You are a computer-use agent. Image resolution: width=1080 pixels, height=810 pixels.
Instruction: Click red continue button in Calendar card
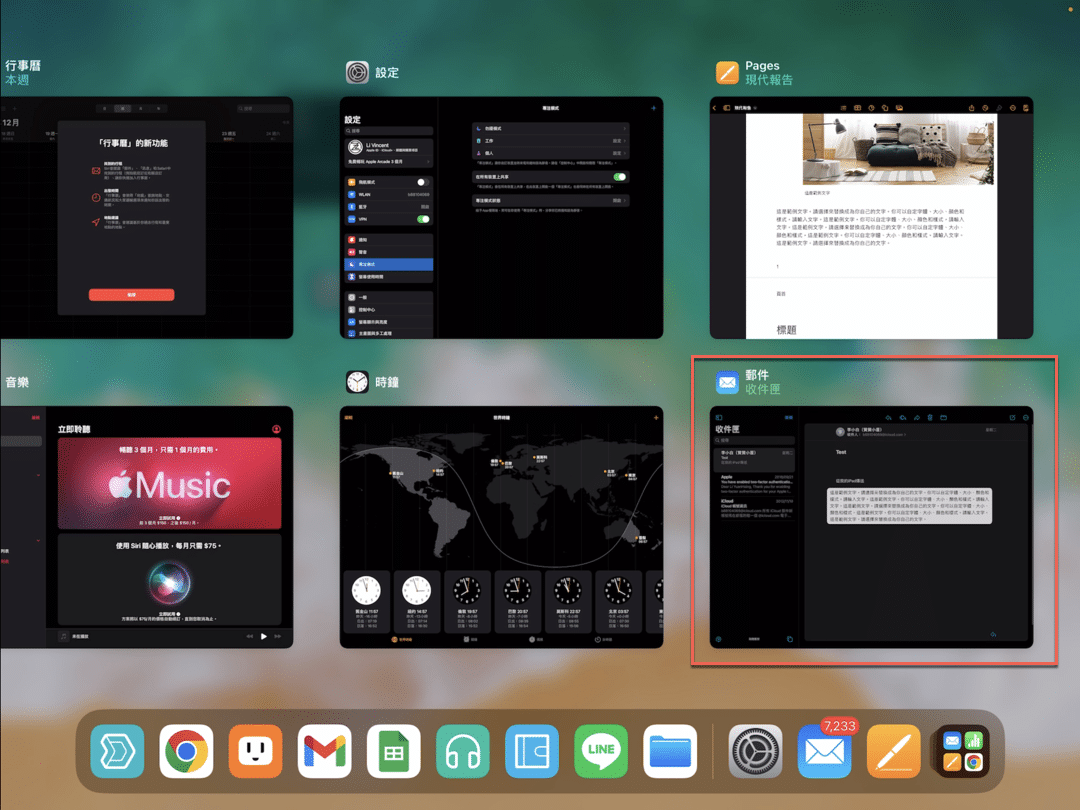point(132,295)
